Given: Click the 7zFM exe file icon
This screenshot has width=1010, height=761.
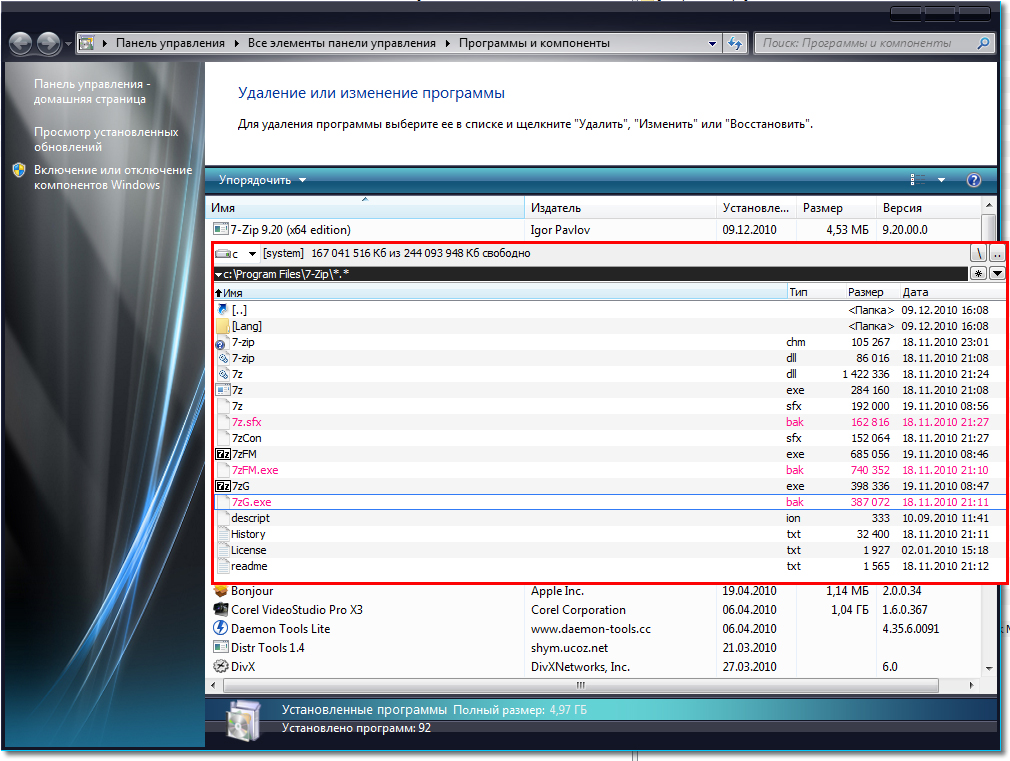Looking at the screenshot, I should (223, 454).
